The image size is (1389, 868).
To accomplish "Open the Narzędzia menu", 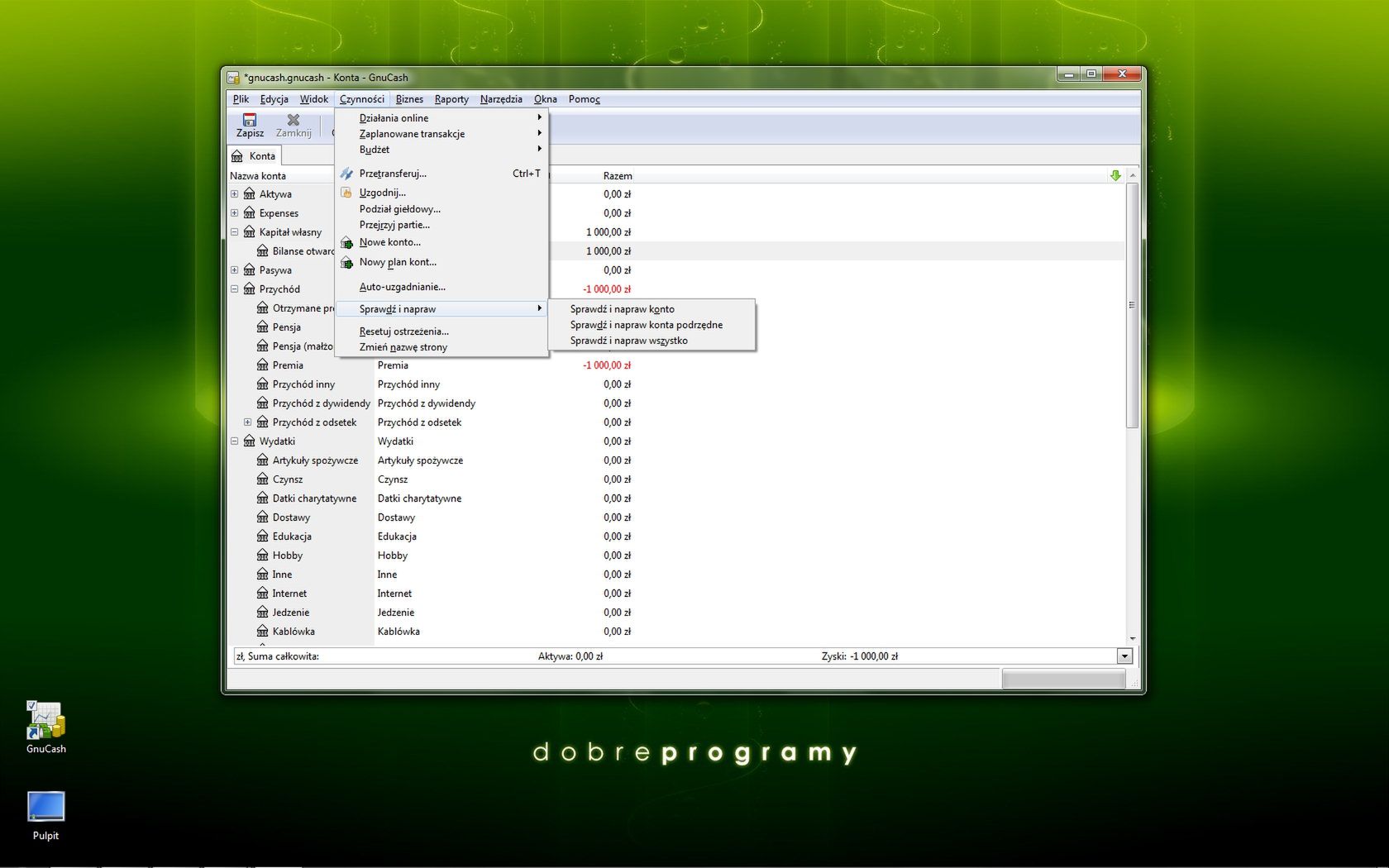I will pyautogui.click(x=501, y=99).
